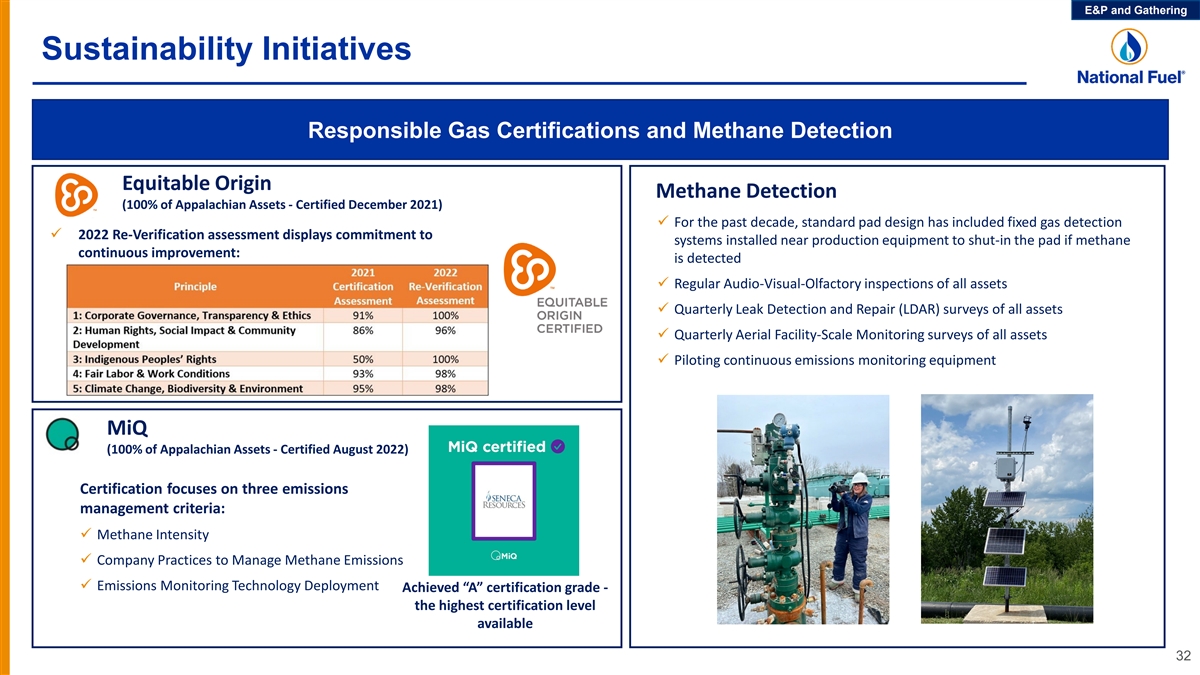Click the Sustainability Initiatives slide title

point(226,48)
